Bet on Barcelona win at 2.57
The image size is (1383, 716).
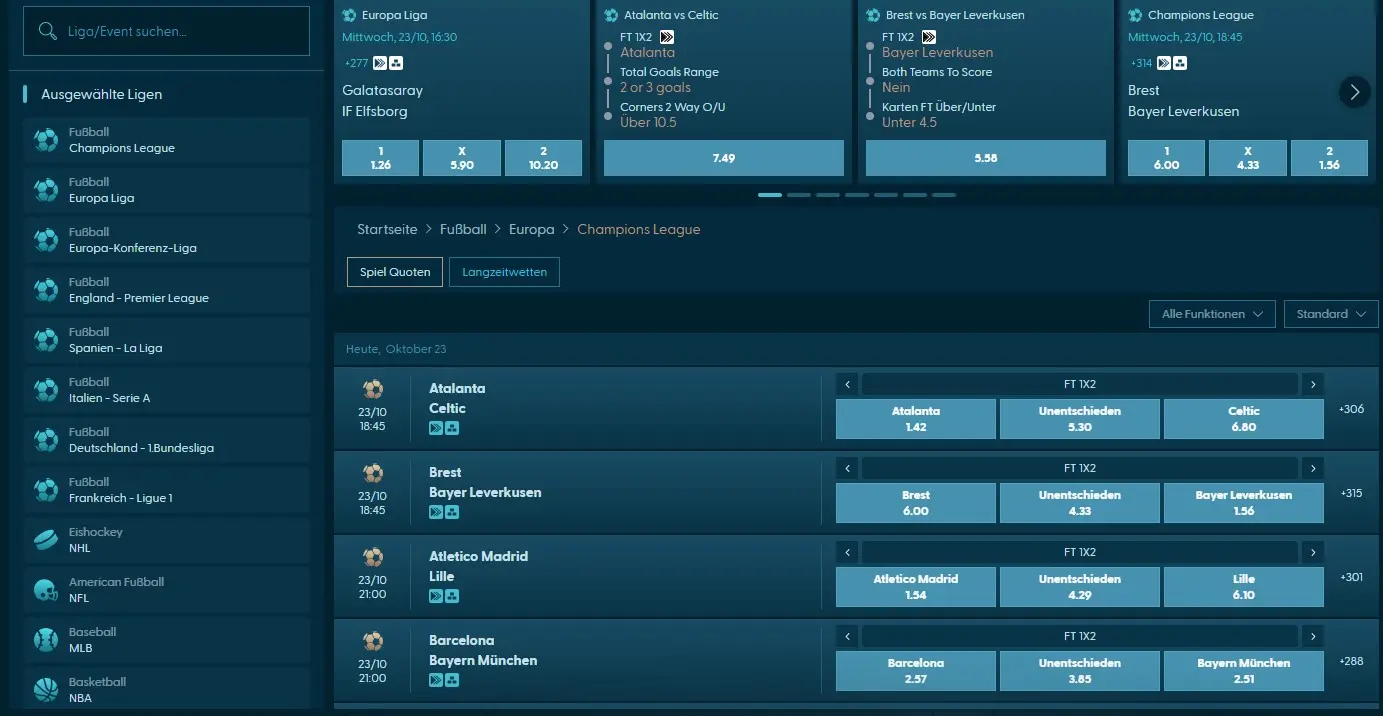pyautogui.click(x=916, y=671)
